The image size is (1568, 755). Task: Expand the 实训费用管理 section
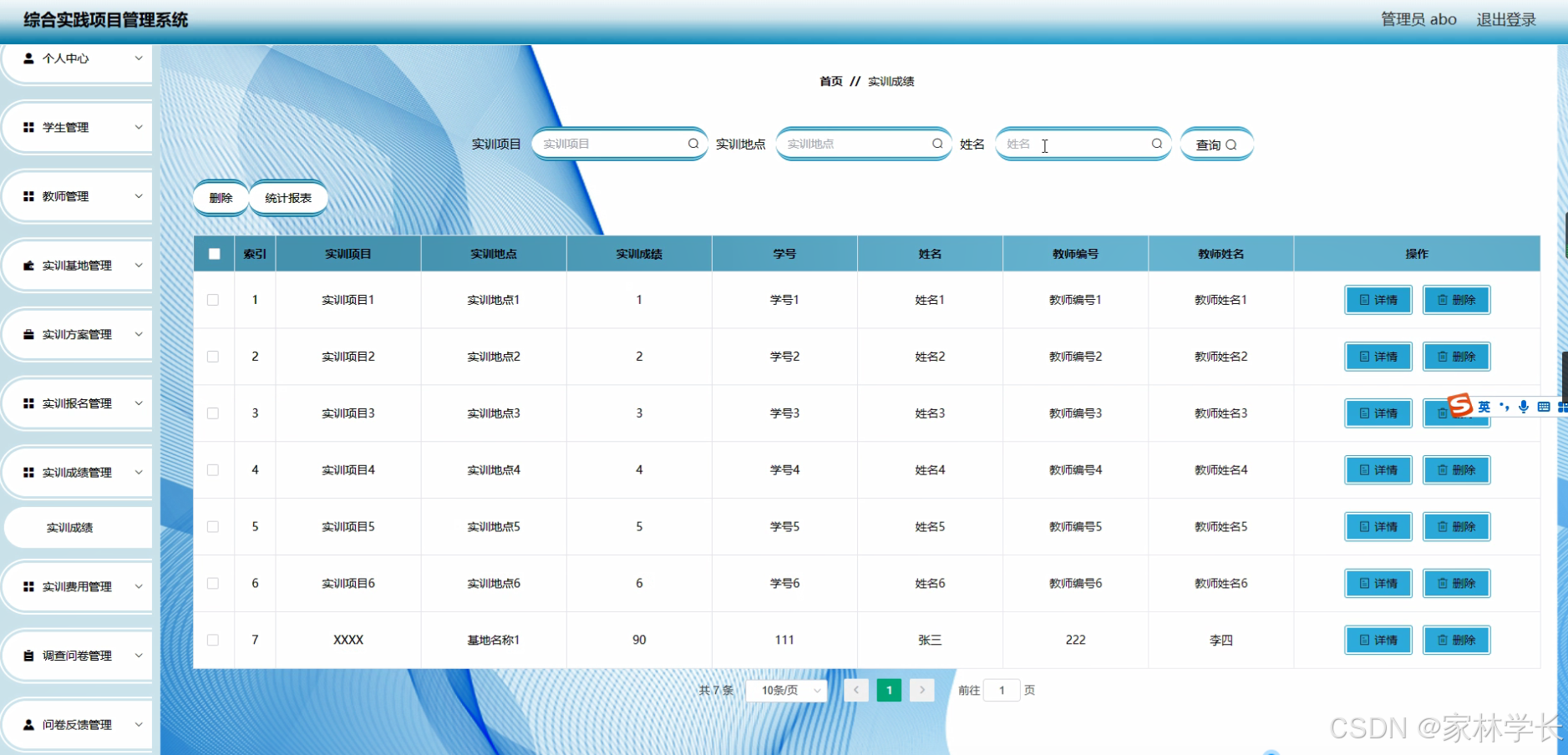[78, 585]
